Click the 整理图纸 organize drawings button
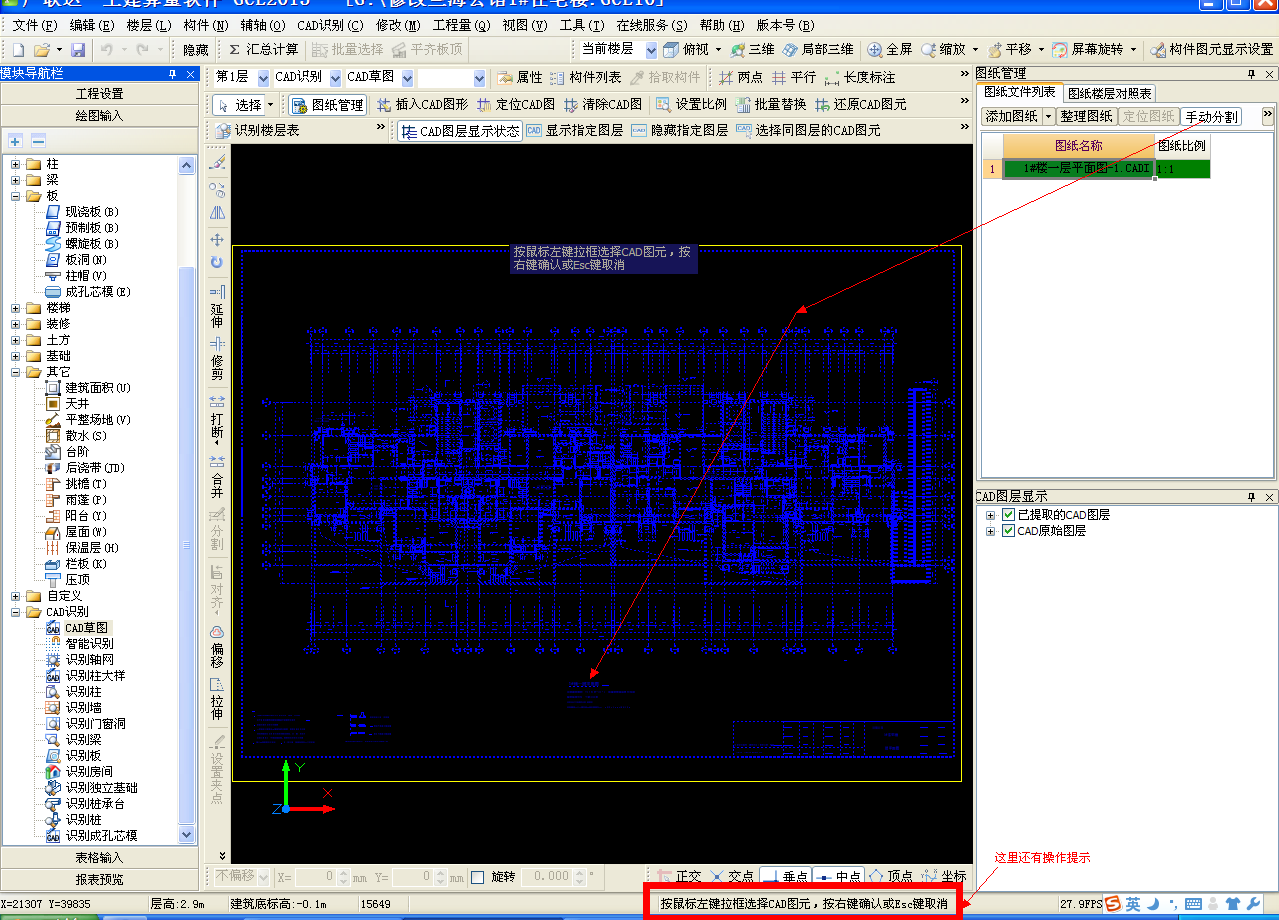1279x920 pixels. [1085, 116]
